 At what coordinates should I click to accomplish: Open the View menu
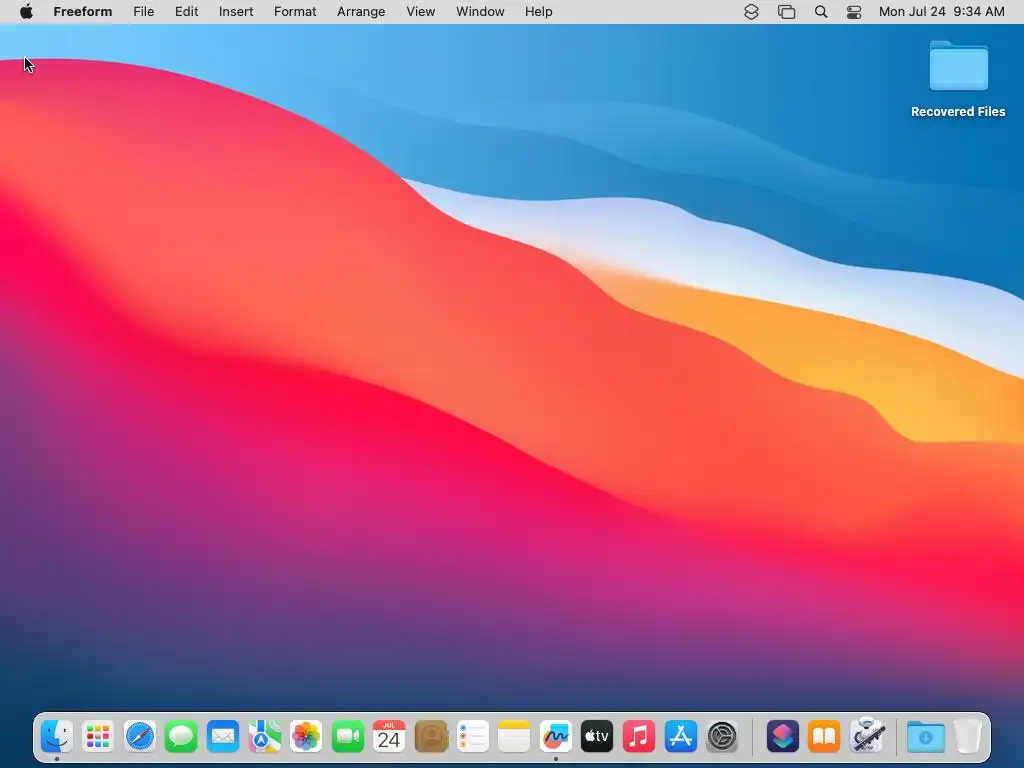(x=421, y=12)
